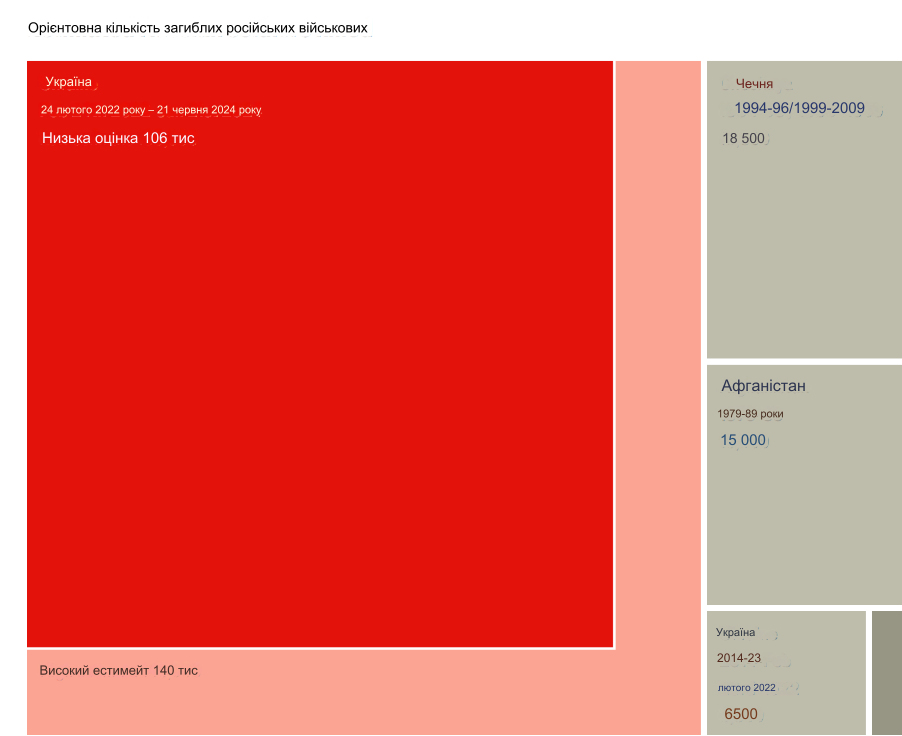
Task: Click the 'Чечня' label
Action: pyautogui.click(x=754, y=84)
